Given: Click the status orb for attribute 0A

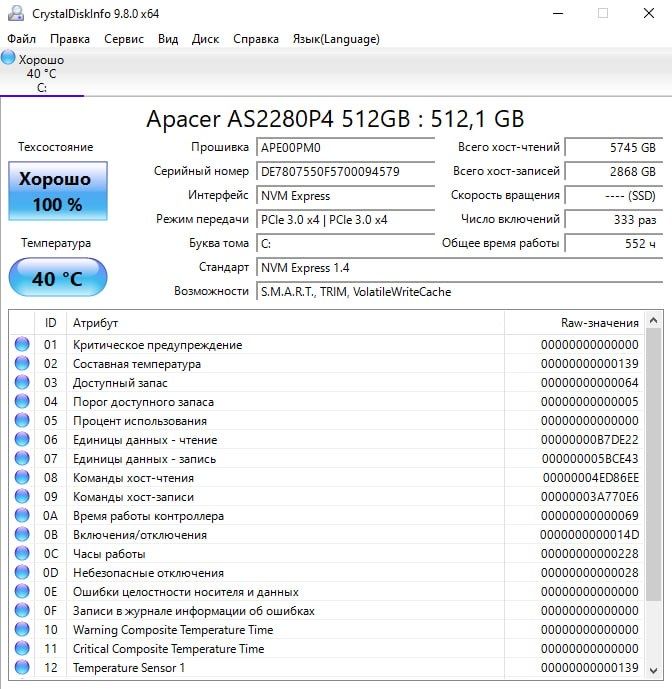Looking at the screenshot, I should tap(22, 515).
